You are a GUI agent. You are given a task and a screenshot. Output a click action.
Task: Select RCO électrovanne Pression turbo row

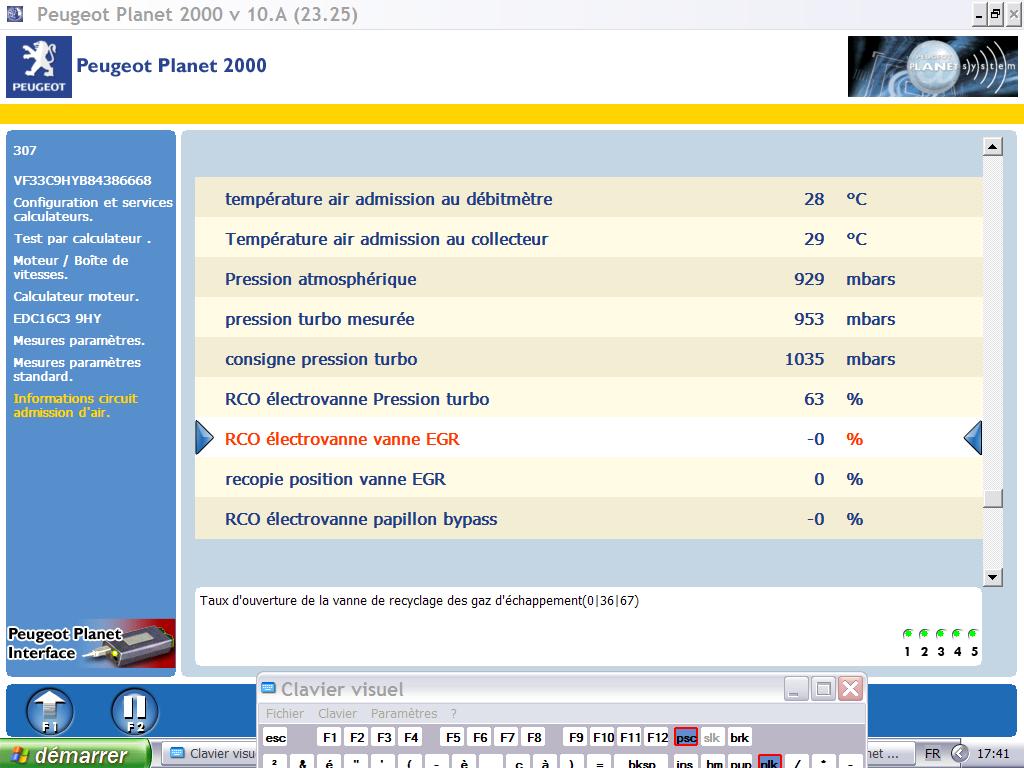pos(588,398)
